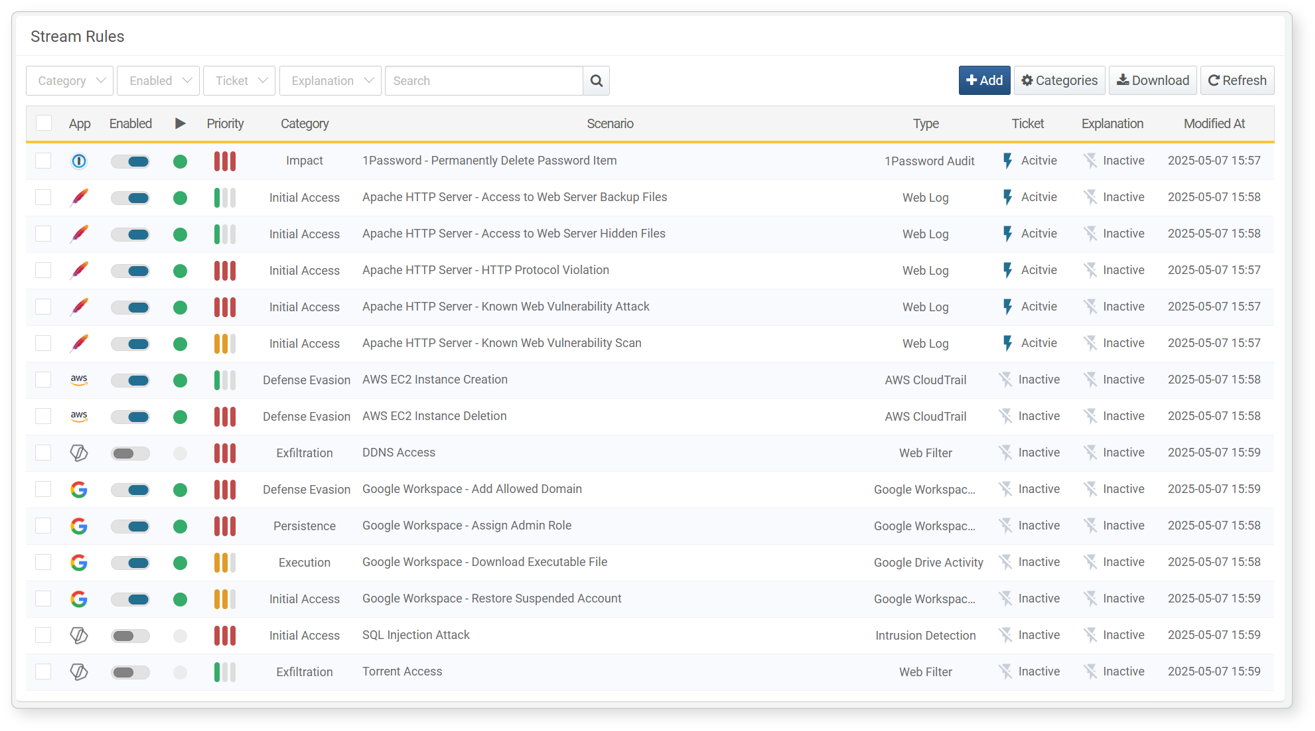Click the 1Password app icon in first row
The height and width of the screenshot is (731, 1315).
tap(79, 161)
